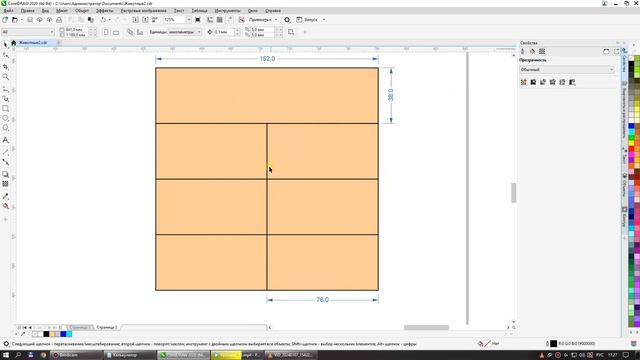Open the Растровые изображения menu
Viewport: 640px width, 360px height.
[143, 11]
